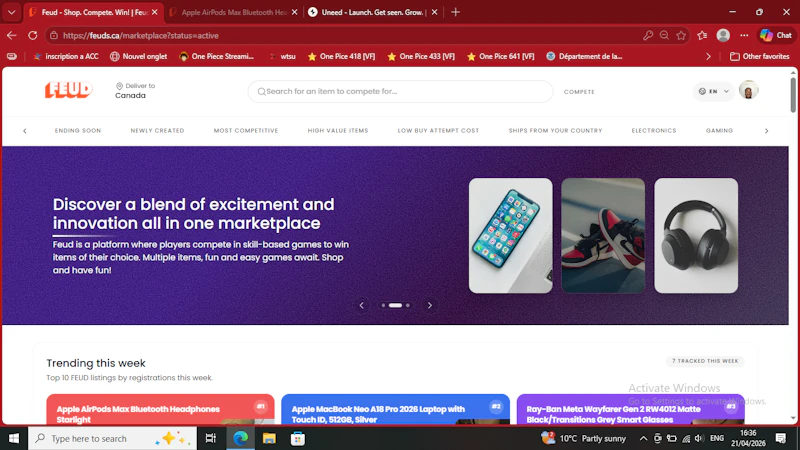Refresh the page with reload icon
This screenshot has height=450, width=800.
[x=33, y=35]
